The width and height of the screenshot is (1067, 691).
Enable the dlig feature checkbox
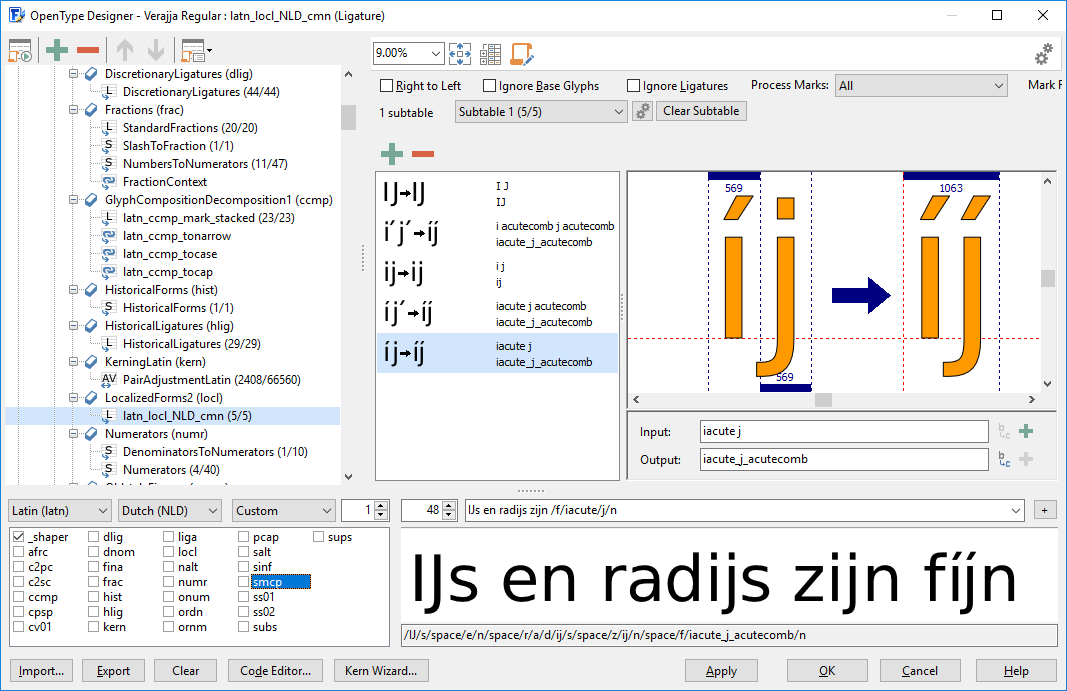point(94,537)
